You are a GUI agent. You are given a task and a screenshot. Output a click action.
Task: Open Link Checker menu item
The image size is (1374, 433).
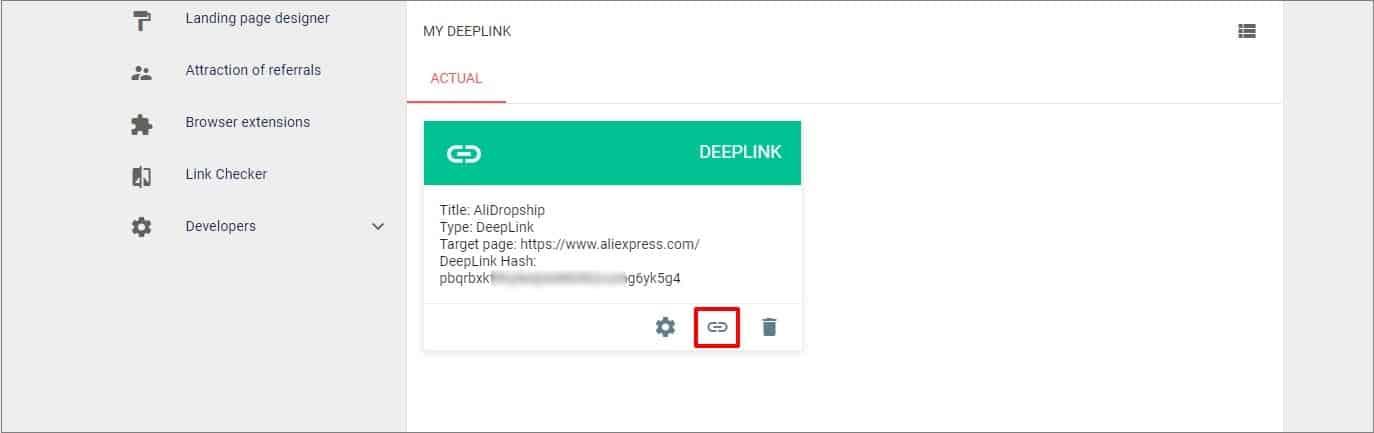(x=226, y=174)
